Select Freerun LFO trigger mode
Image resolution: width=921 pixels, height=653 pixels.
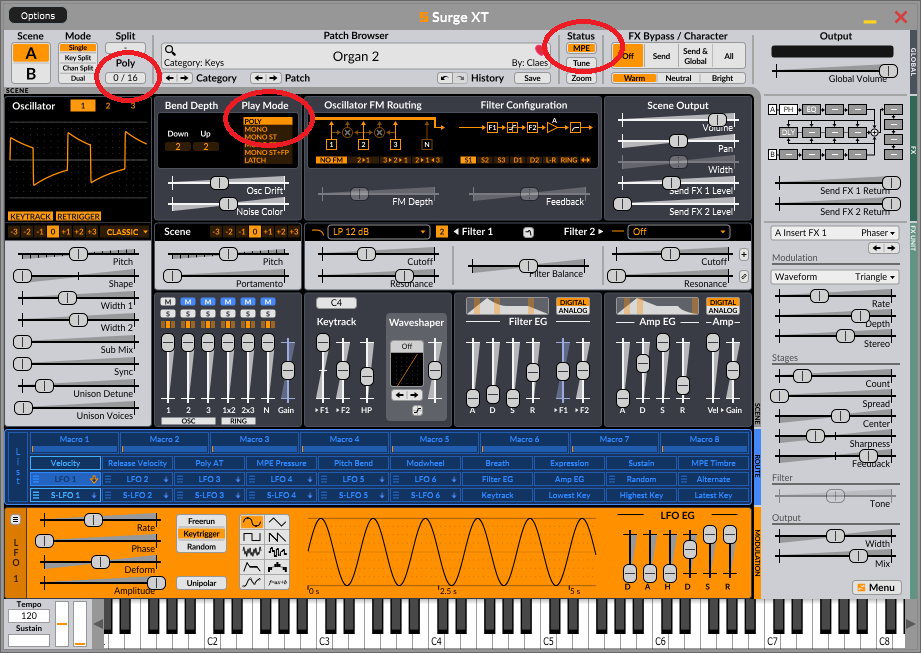[x=201, y=521]
